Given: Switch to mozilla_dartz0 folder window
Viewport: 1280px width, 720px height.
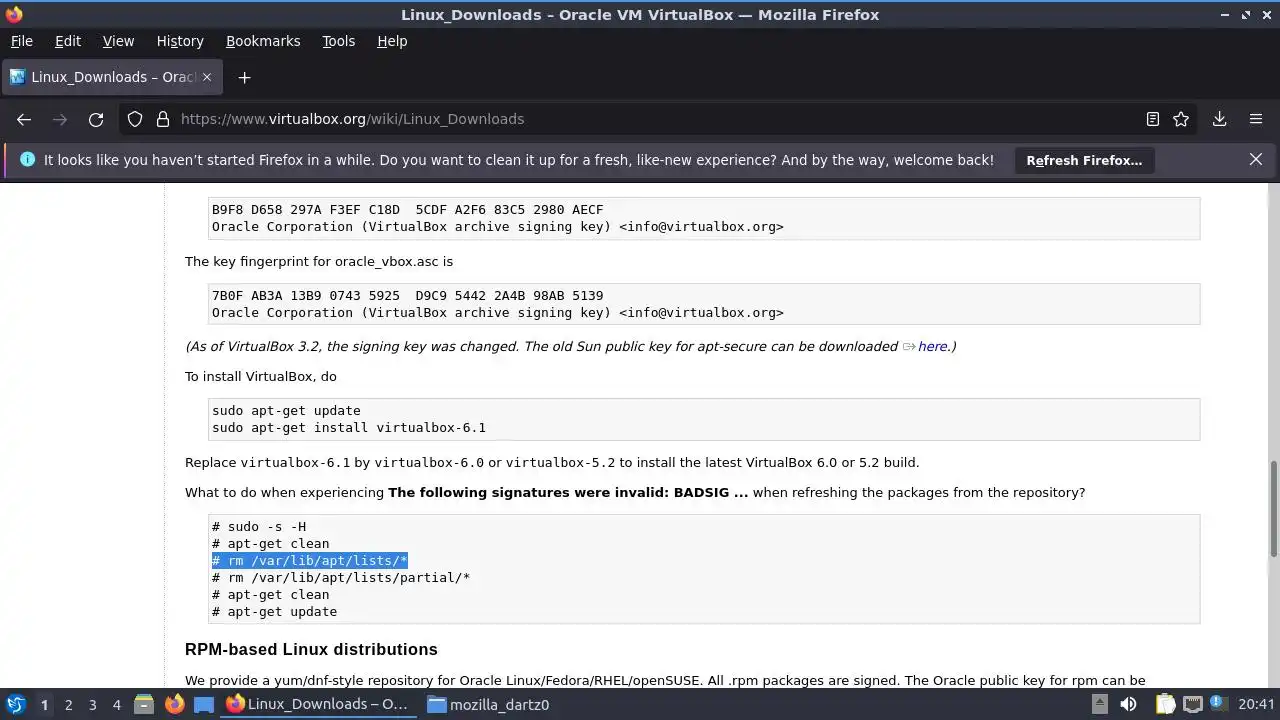Looking at the screenshot, I should pos(489,704).
